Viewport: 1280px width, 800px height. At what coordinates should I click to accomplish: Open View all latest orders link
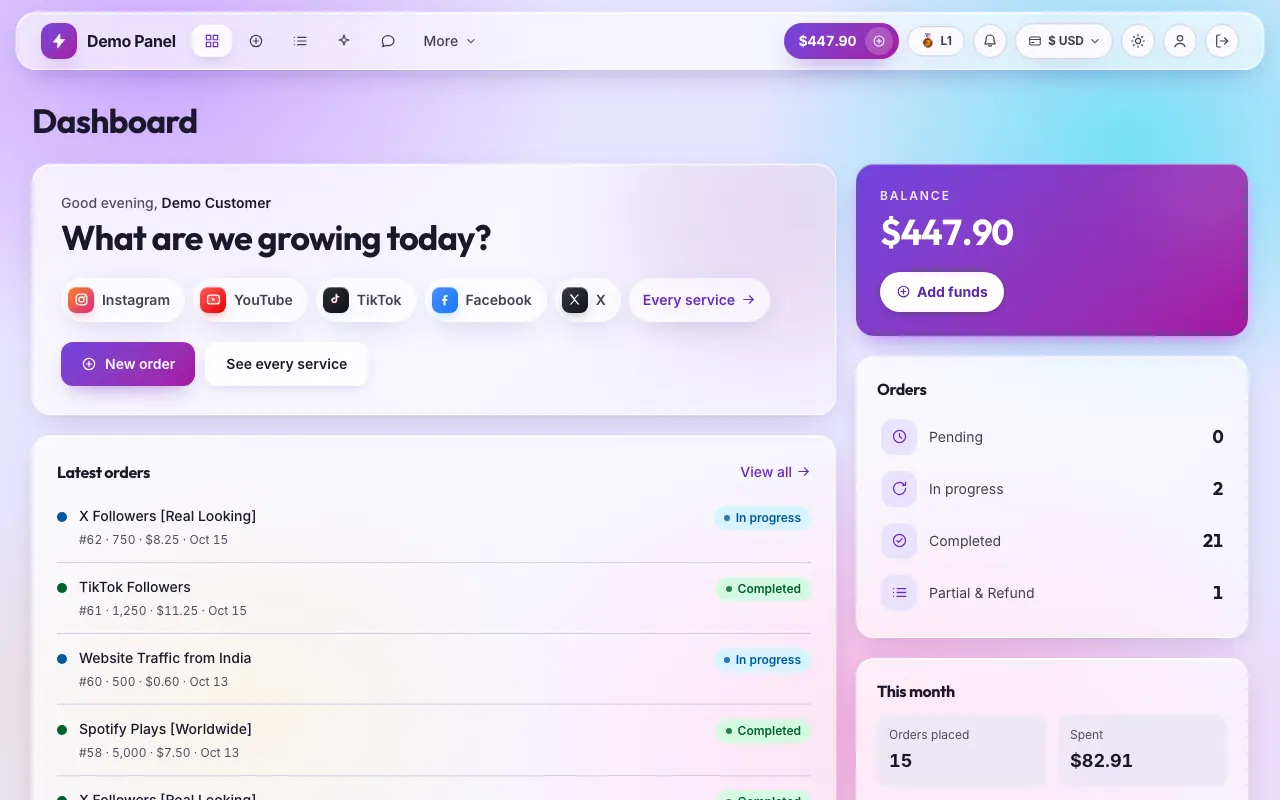tap(775, 472)
